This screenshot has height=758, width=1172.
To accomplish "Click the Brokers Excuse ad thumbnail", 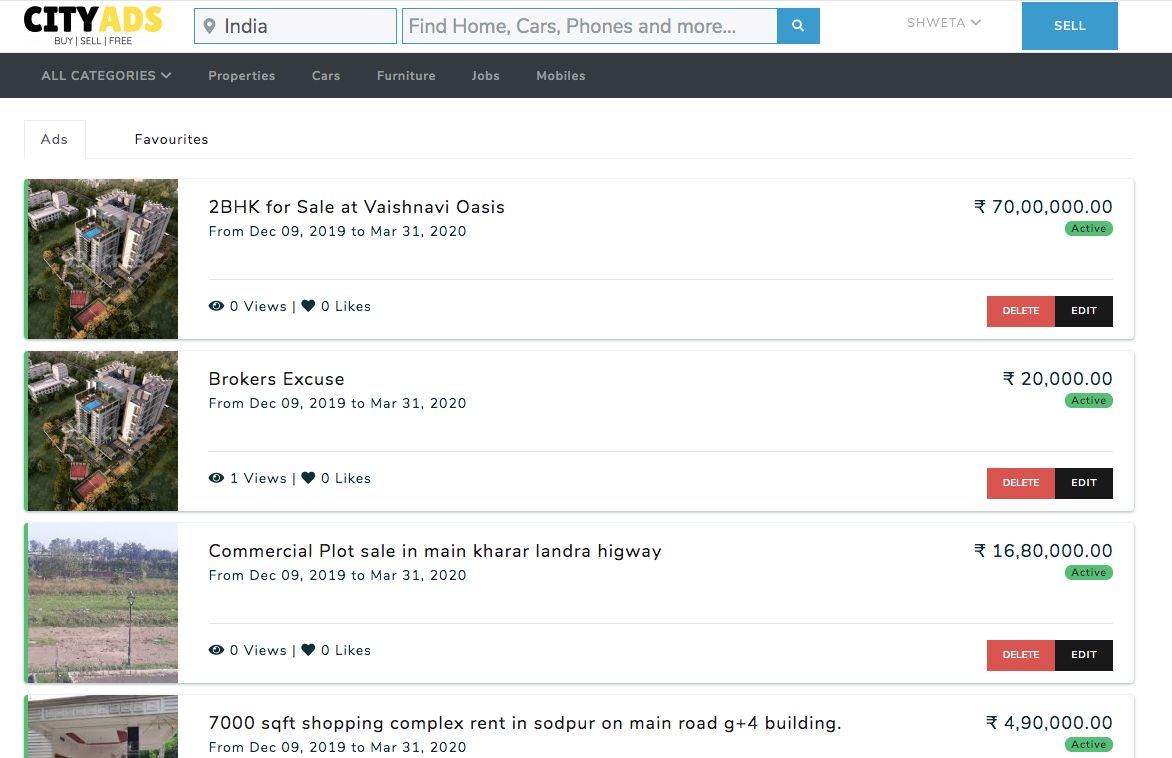I will click(102, 431).
